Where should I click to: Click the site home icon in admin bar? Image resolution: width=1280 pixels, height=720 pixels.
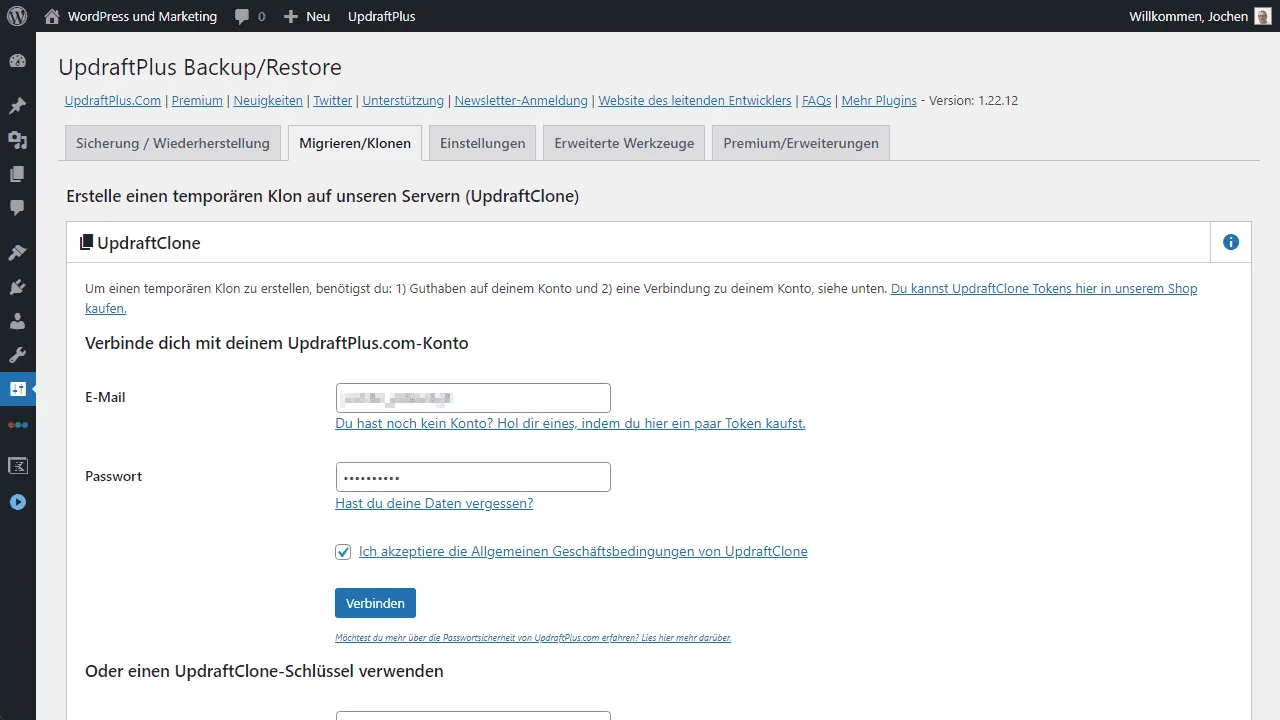(52, 16)
